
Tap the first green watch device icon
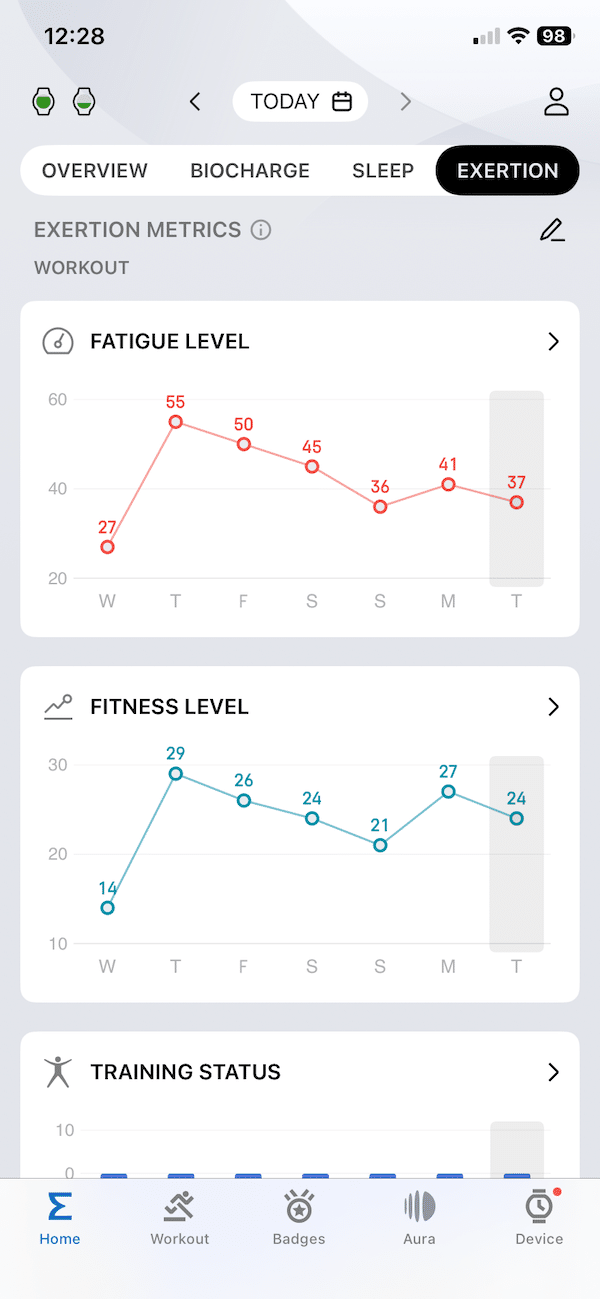click(43, 101)
